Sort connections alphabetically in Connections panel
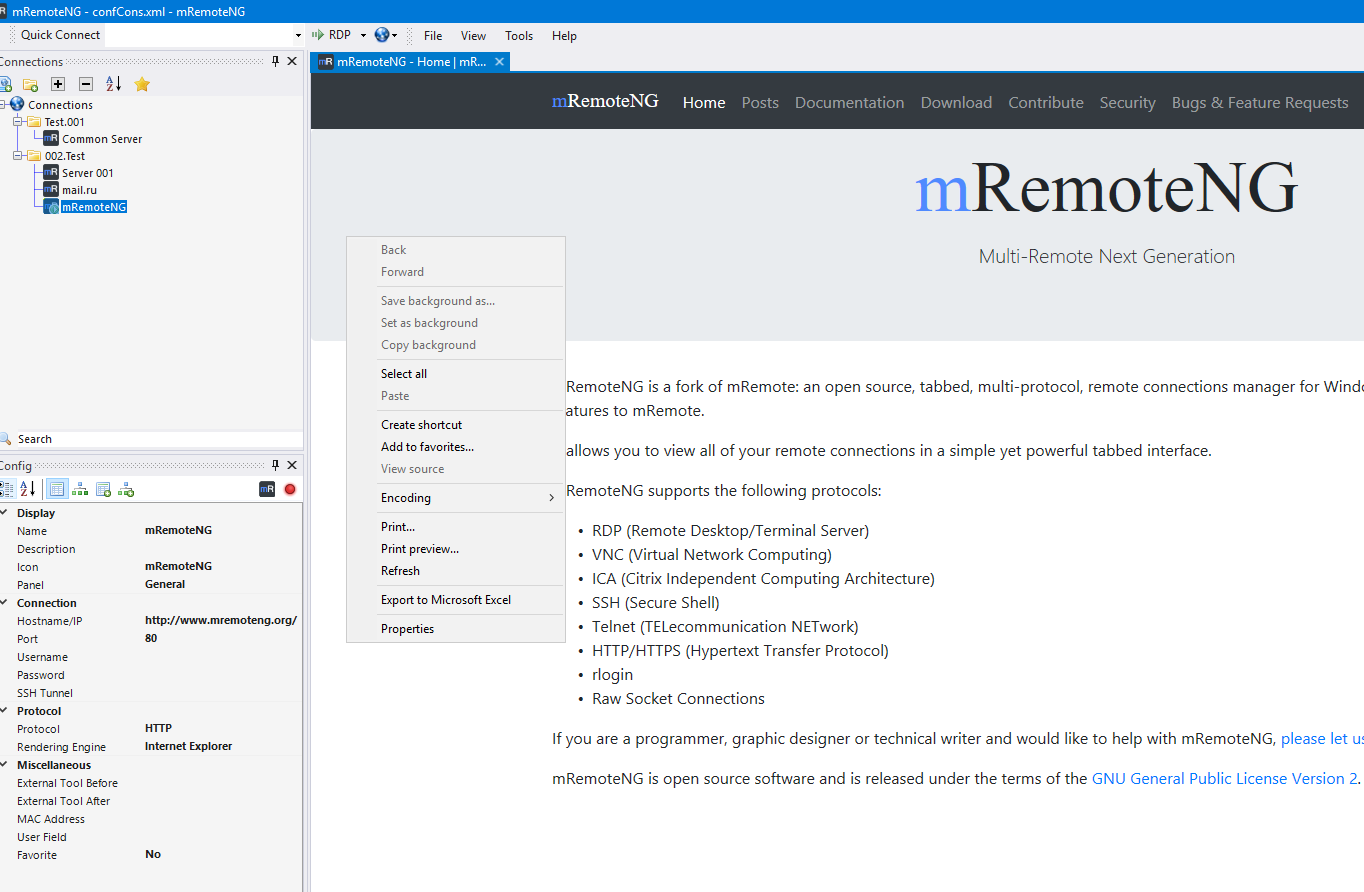The image size is (1364, 892). 114,84
